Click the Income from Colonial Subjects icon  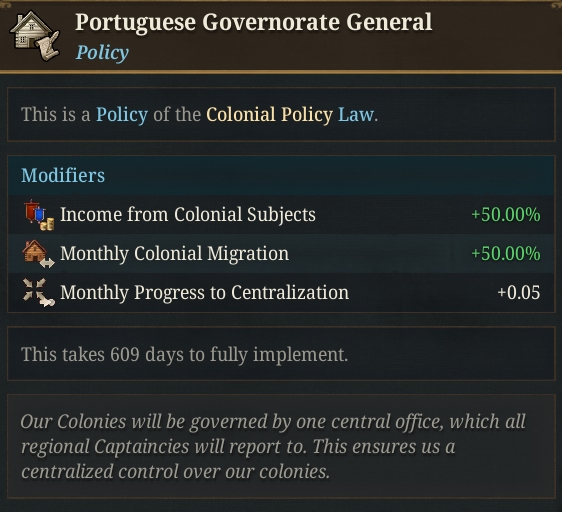(39, 215)
